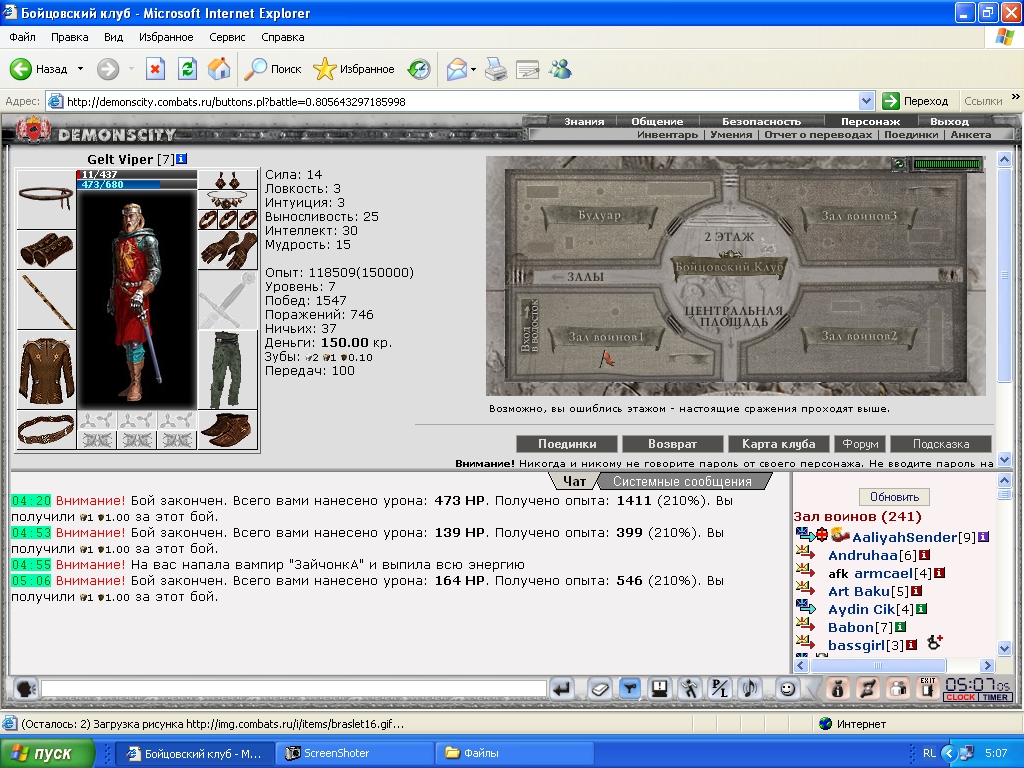Click IE Messenger toolbar icon
This screenshot has height=768, width=1024.
point(560,69)
